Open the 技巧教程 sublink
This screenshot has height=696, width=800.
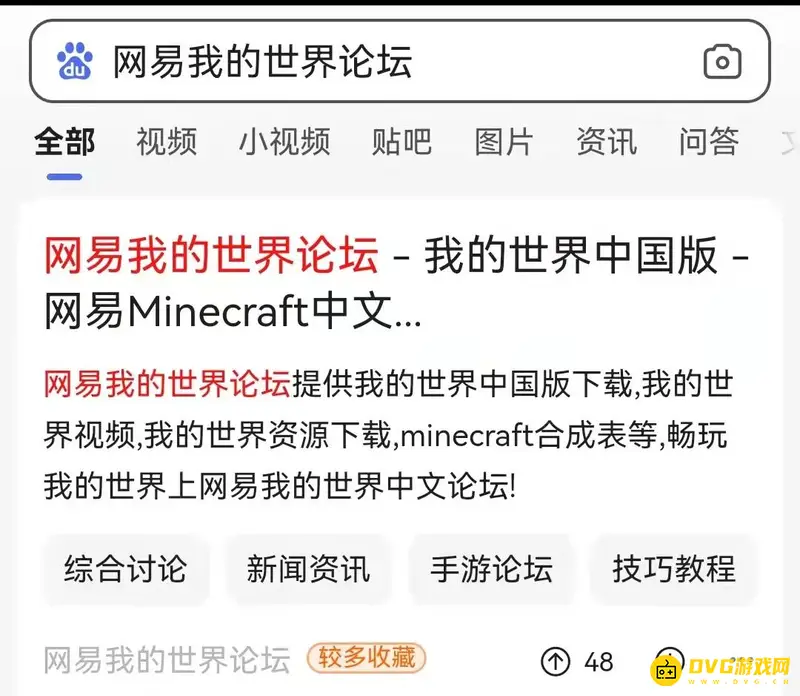[674, 569]
